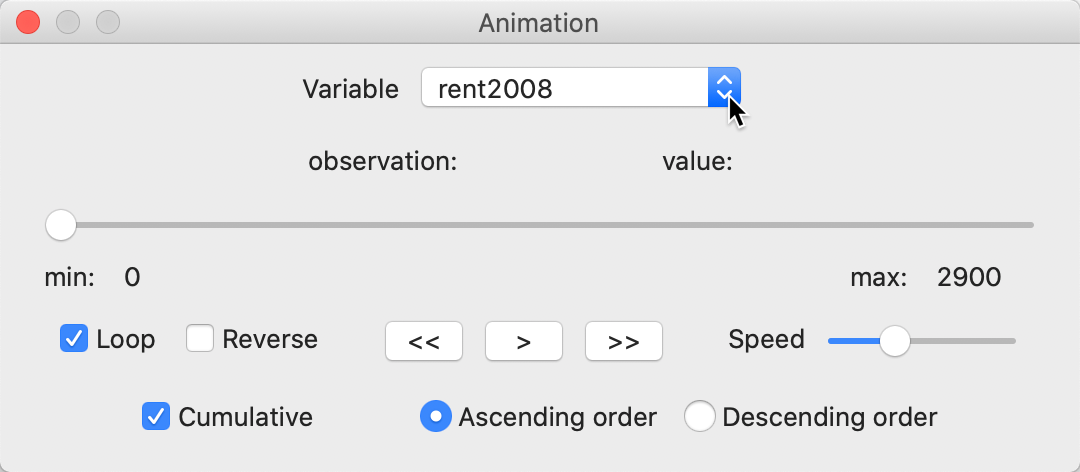Click the Animation title bar text
The width and height of the screenshot is (1080, 472).
click(x=539, y=21)
